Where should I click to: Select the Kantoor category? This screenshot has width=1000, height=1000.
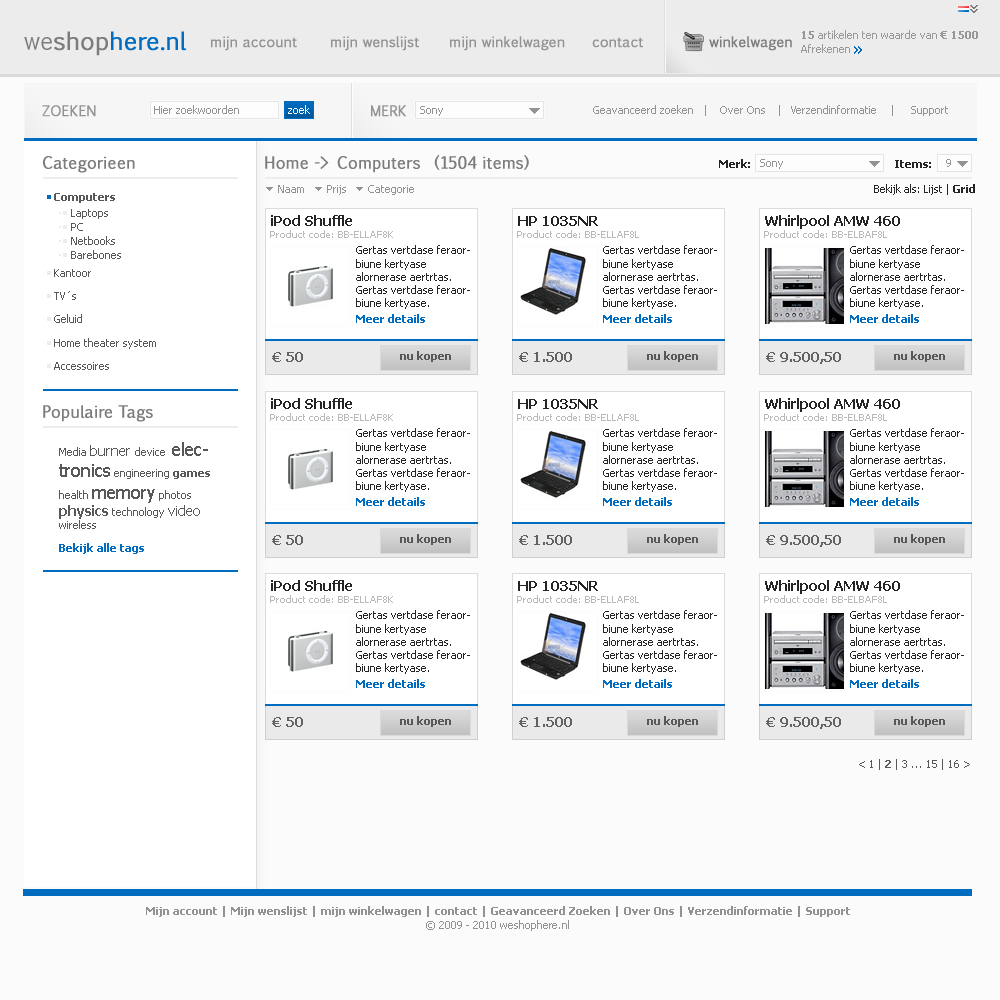[72, 273]
